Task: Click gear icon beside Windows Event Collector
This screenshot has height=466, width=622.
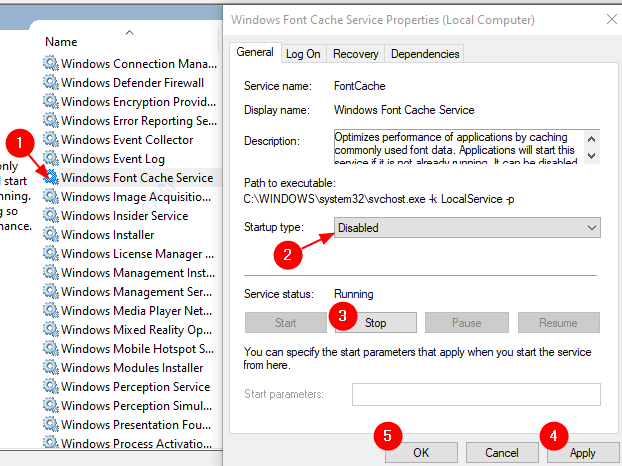Action: (51, 140)
